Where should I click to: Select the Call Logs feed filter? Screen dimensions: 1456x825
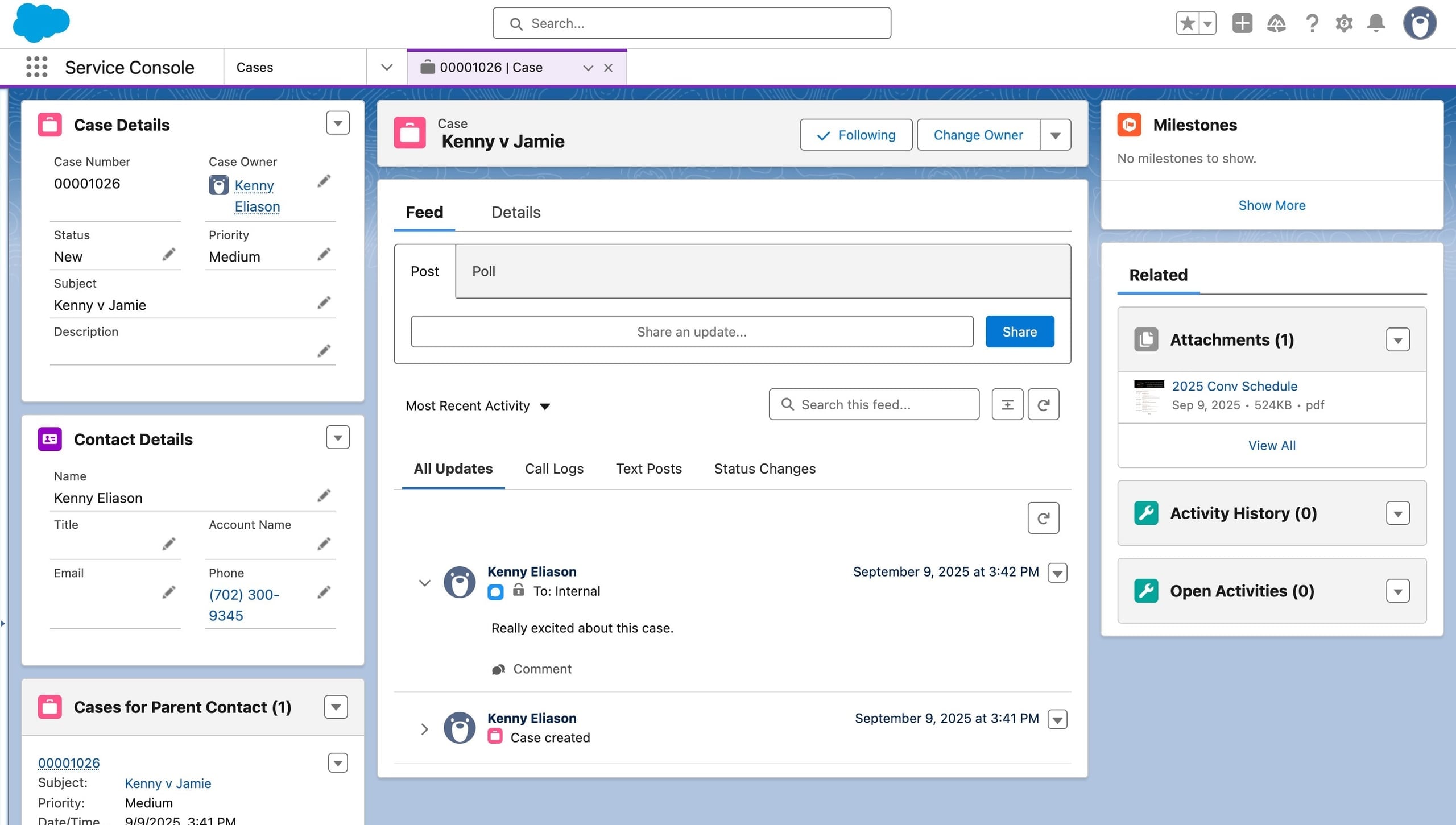click(553, 469)
